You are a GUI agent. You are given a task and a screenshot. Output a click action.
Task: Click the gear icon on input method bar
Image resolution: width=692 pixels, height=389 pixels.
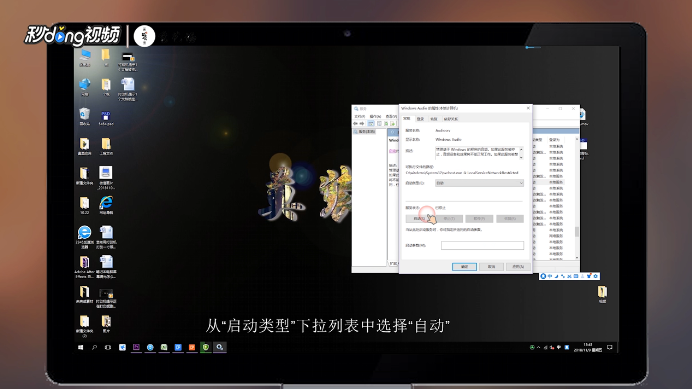pos(596,276)
